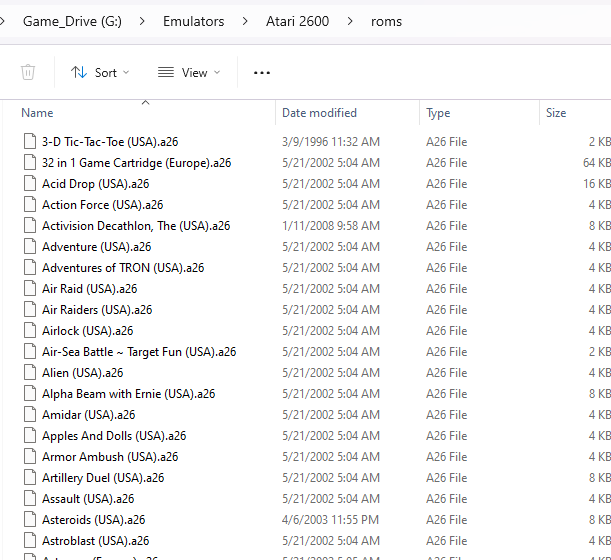Navigate to Emulators in breadcrumb path
This screenshot has width=611, height=560.
pos(193,21)
